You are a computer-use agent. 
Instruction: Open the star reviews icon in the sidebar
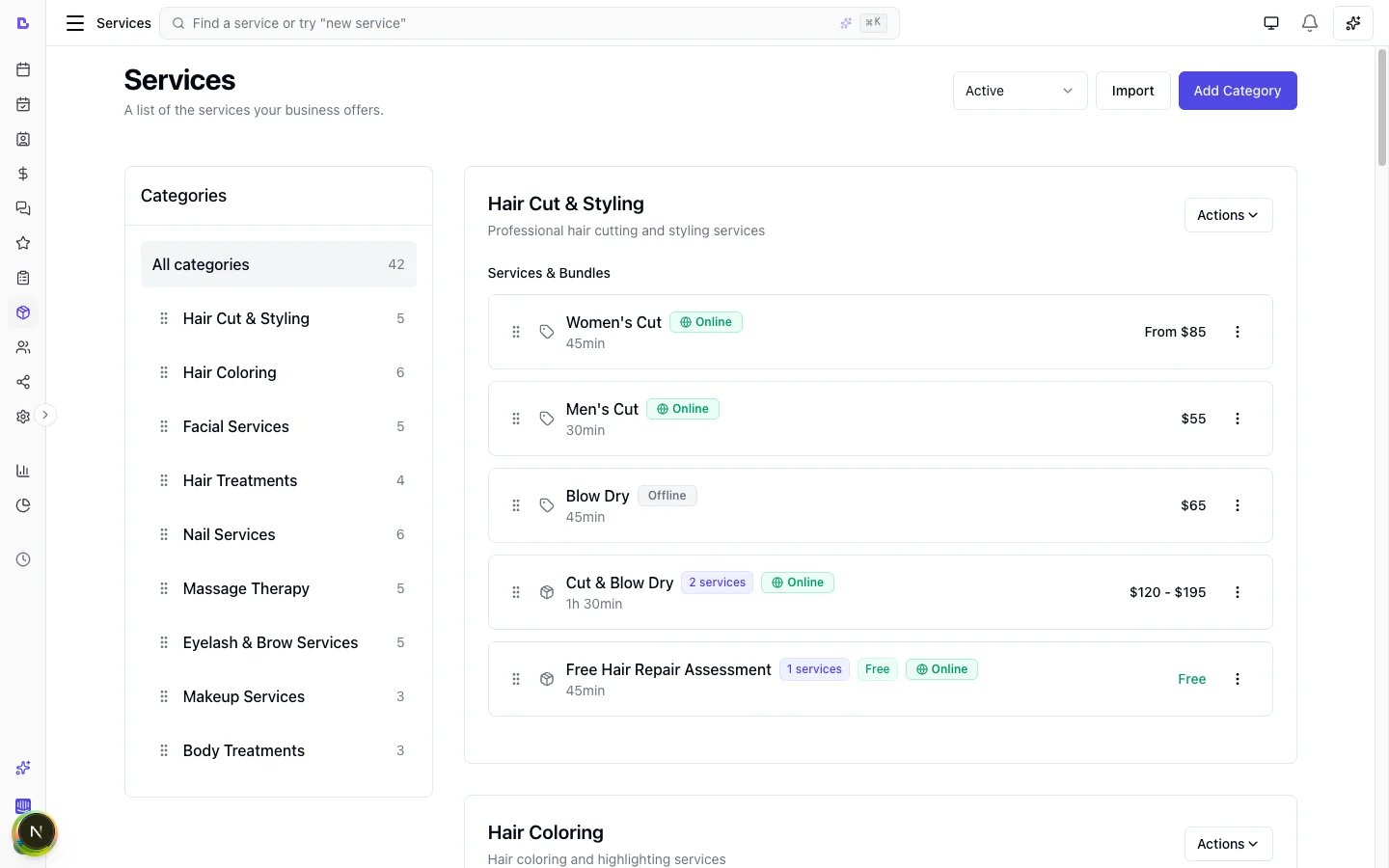tap(23, 243)
